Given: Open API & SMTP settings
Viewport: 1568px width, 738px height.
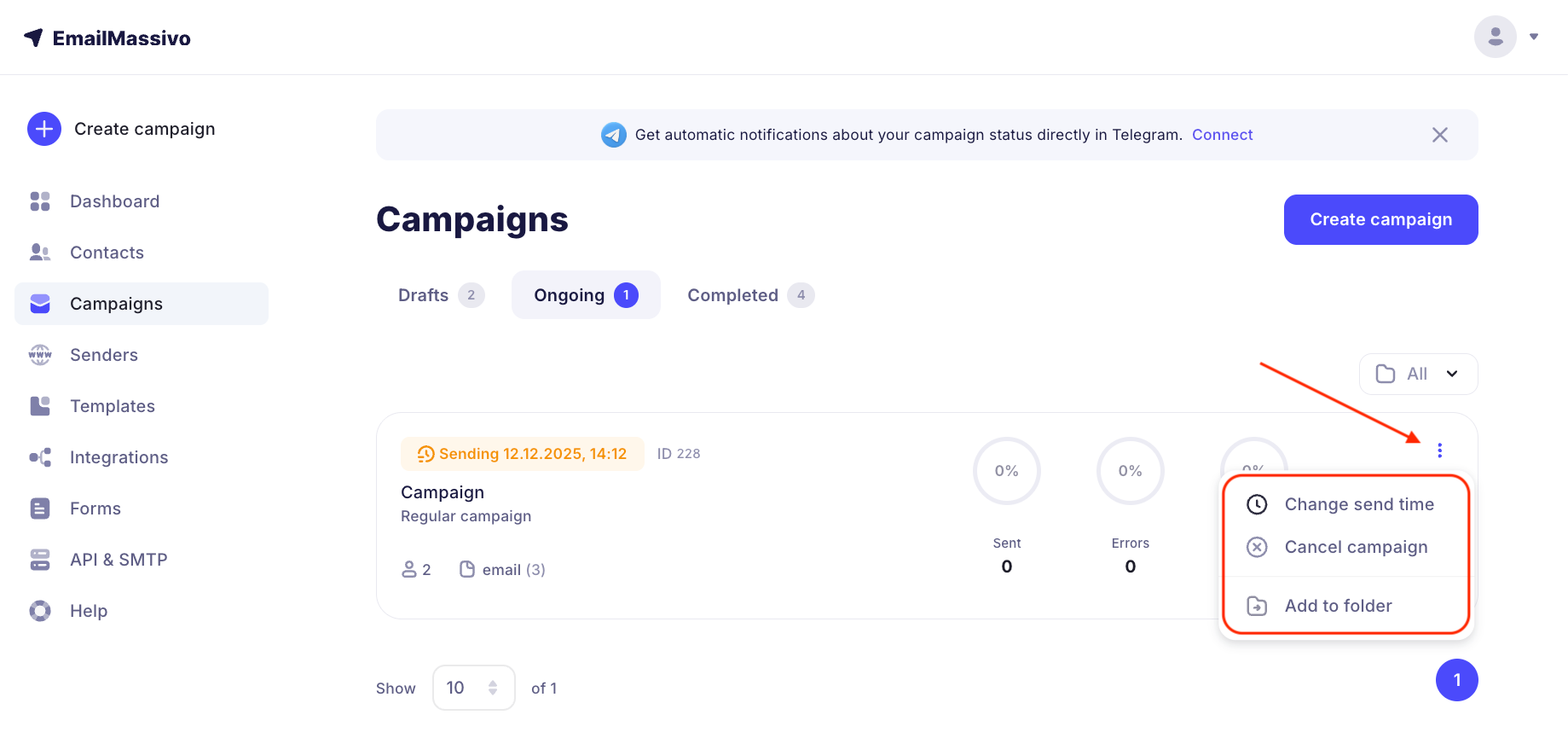Looking at the screenshot, I should (119, 560).
